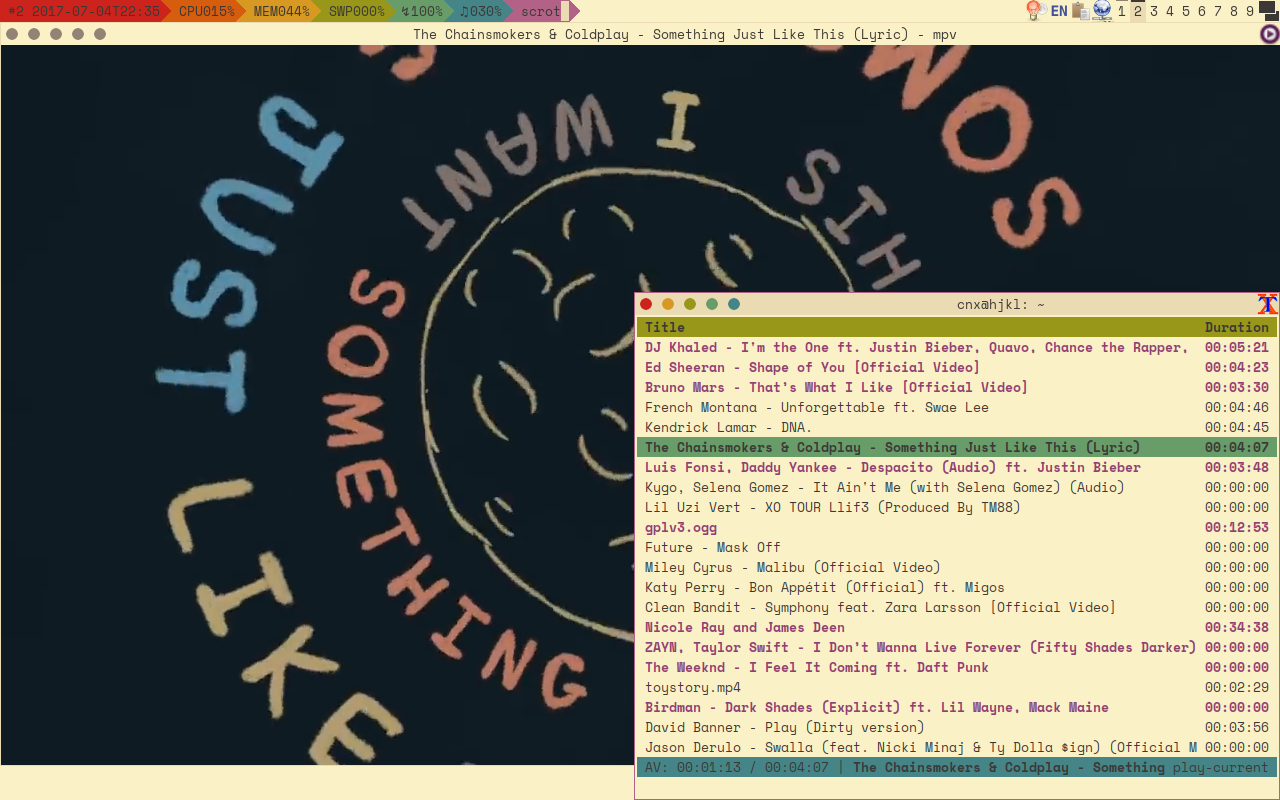Image resolution: width=1280 pixels, height=800 pixels.
Task: Click the 00:34:38 duration value
Action: pyautogui.click(x=1237, y=627)
